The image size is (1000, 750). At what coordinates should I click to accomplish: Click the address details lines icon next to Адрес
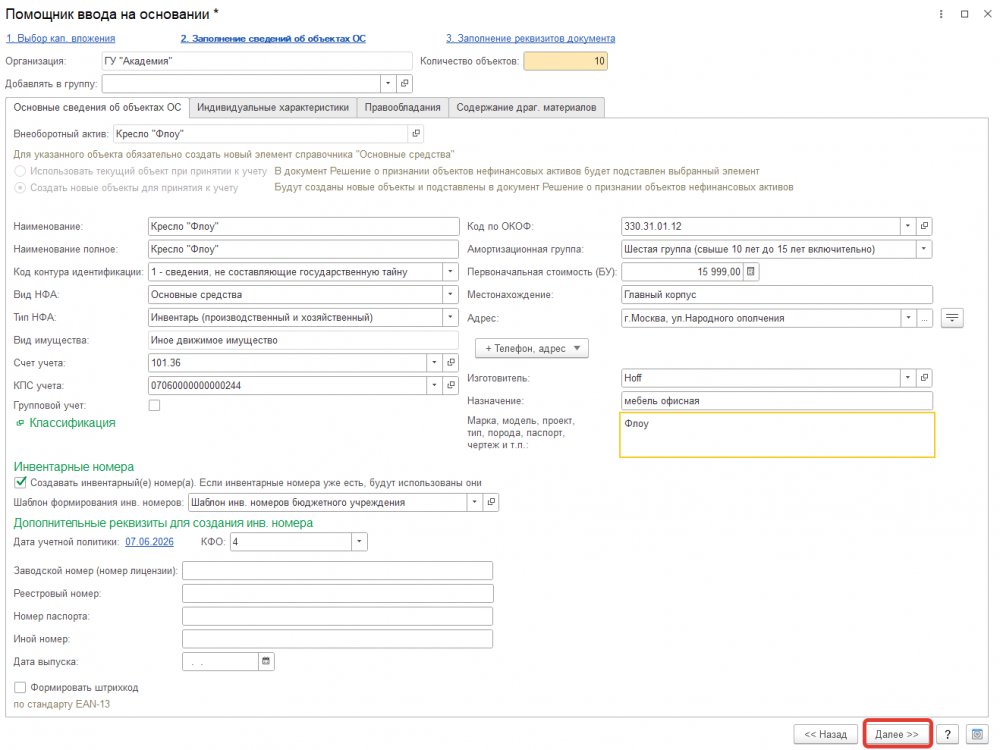pyautogui.click(x=952, y=318)
